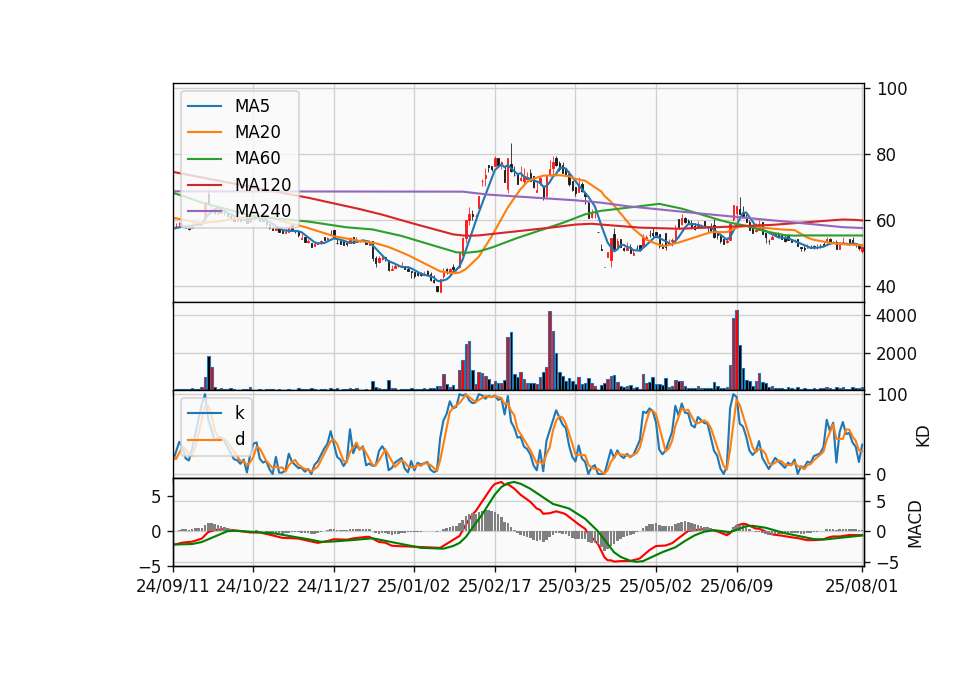Click the tallest volume bar near 25/06/09

(737, 350)
